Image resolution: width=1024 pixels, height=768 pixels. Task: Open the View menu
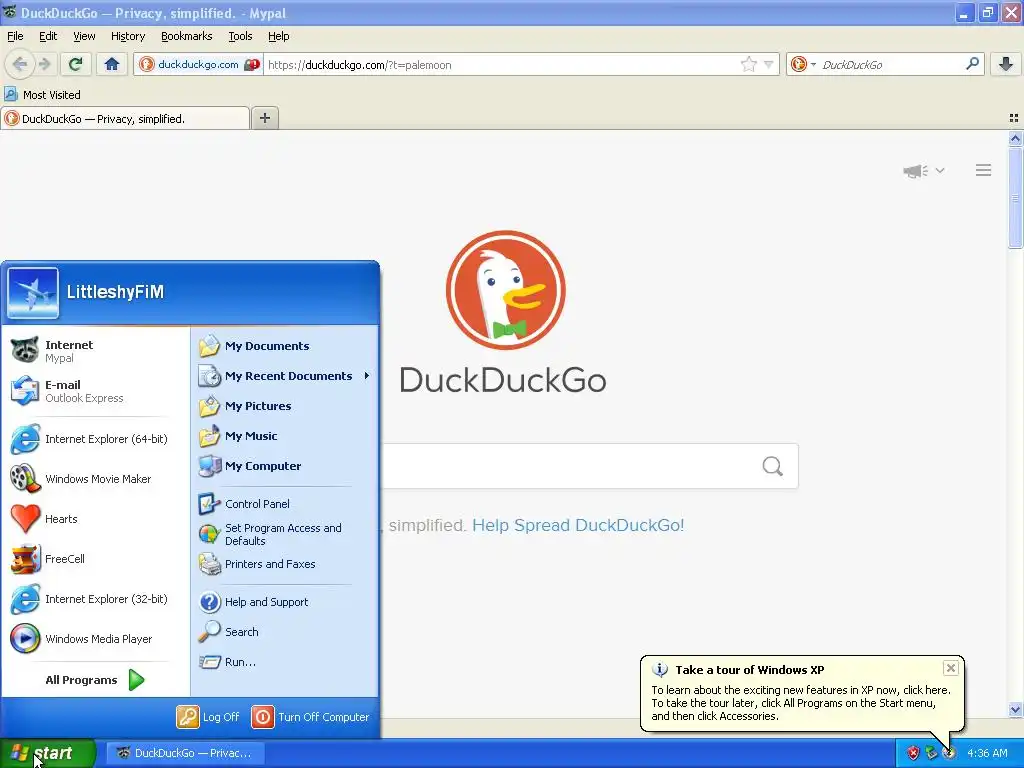pos(84,36)
